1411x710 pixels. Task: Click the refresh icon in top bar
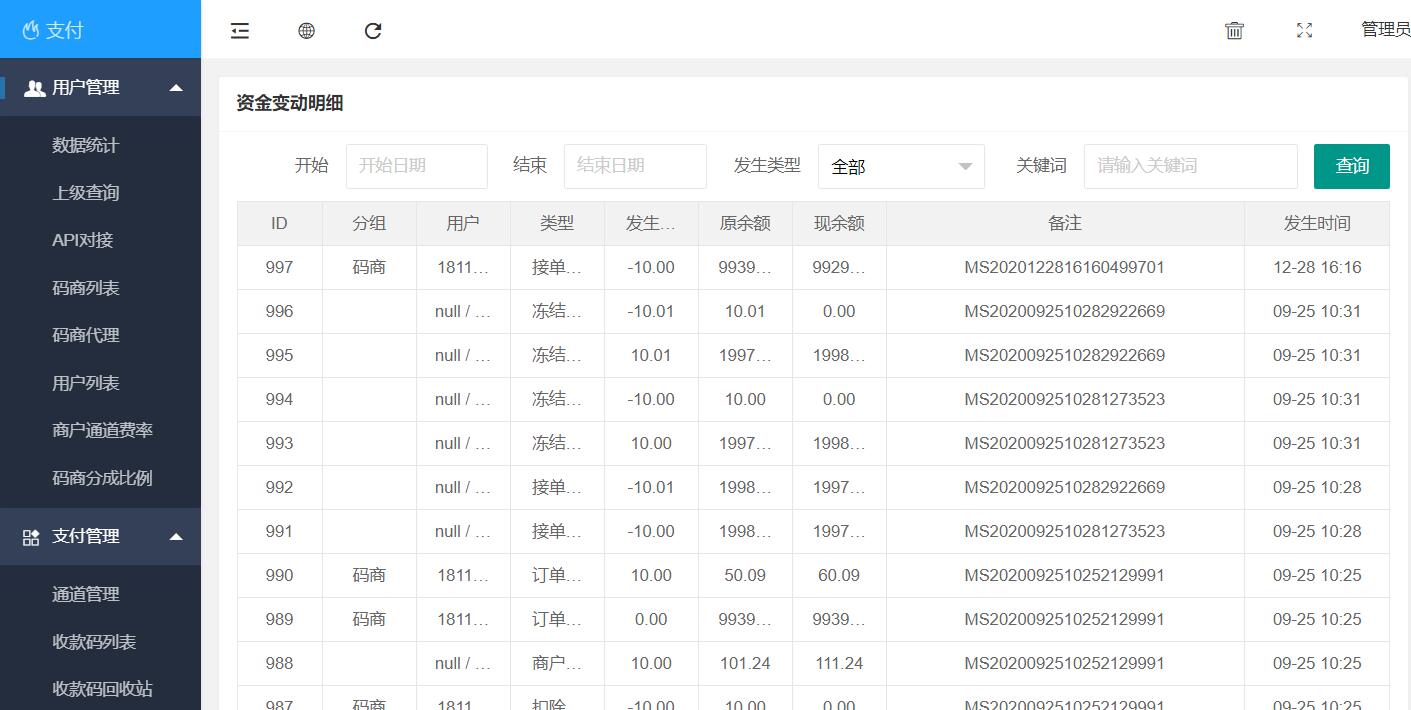click(x=373, y=31)
